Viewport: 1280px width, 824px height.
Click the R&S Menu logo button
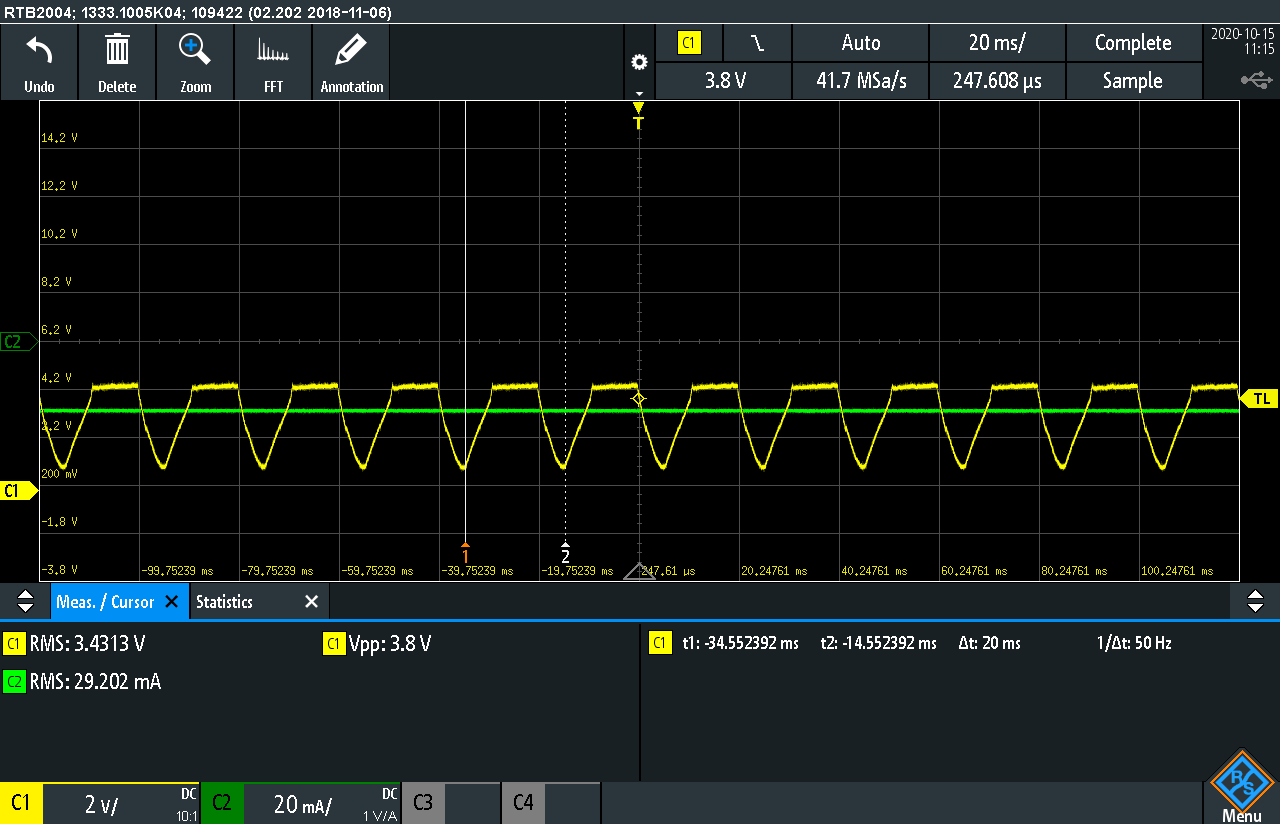click(1241, 787)
